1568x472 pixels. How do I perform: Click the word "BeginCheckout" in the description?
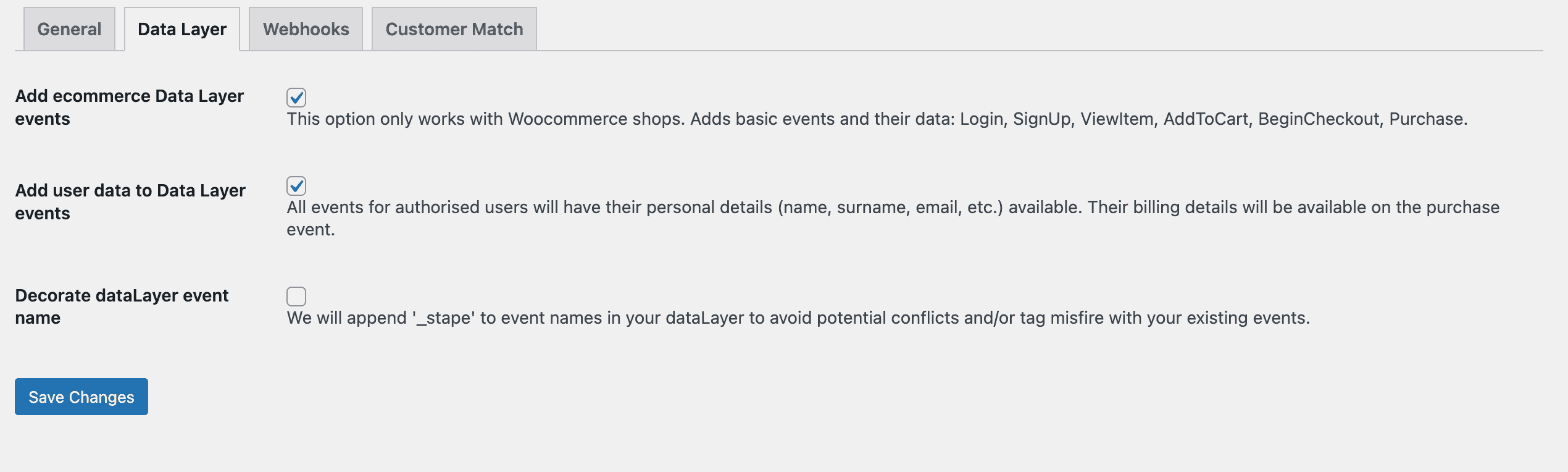(x=1319, y=119)
